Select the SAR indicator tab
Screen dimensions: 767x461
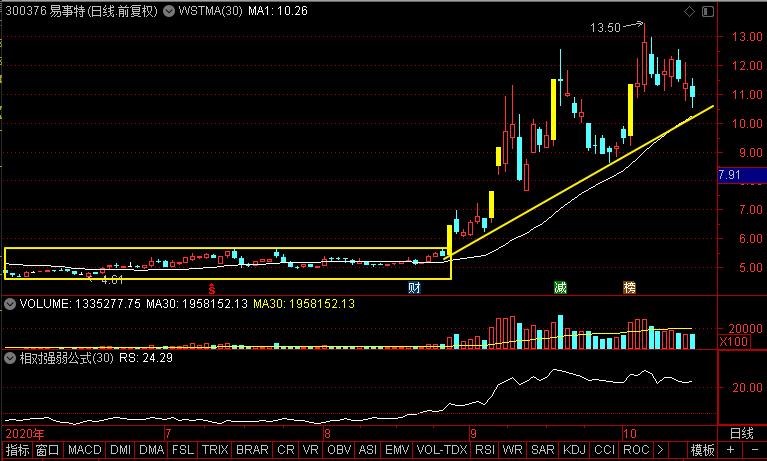tap(542, 450)
